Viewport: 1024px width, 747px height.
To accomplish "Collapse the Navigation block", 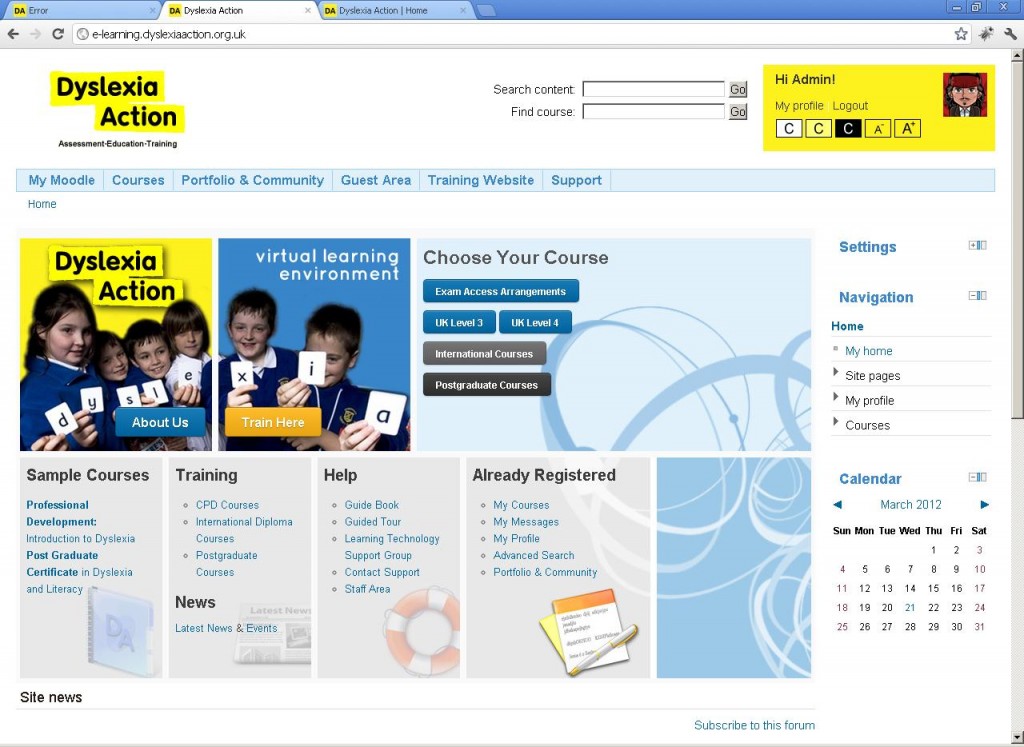I will tap(973, 296).
